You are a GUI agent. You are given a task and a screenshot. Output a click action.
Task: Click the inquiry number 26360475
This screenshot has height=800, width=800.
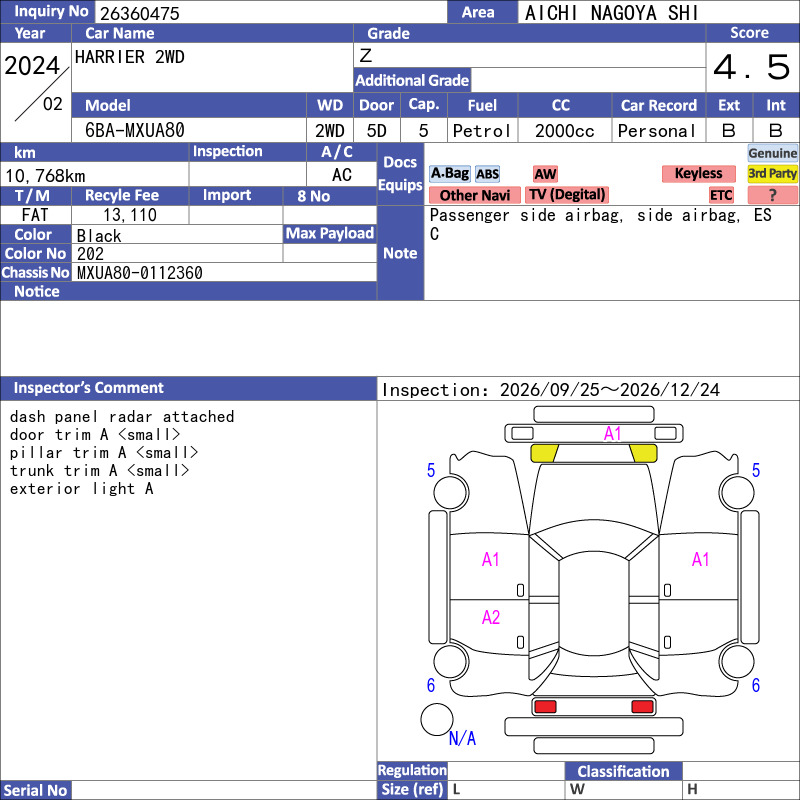coord(140,14)
